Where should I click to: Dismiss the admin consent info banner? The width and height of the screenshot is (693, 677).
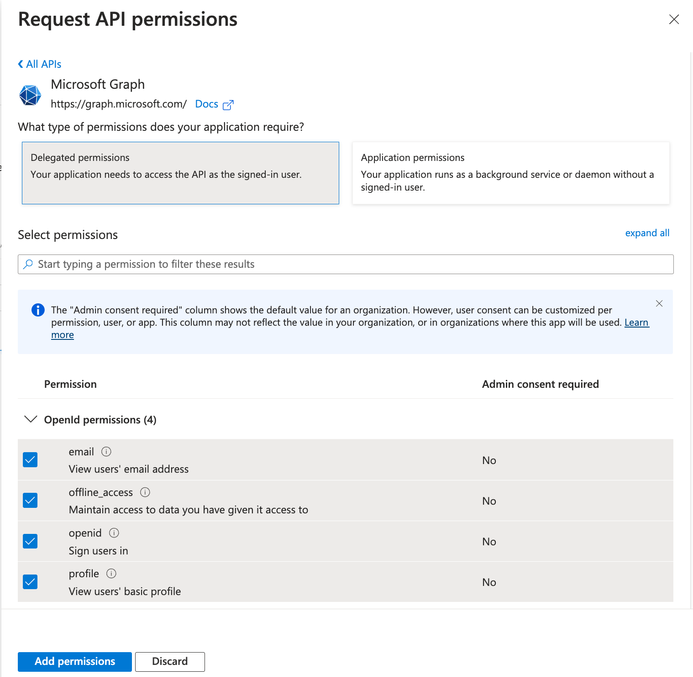tap(659, 303)
